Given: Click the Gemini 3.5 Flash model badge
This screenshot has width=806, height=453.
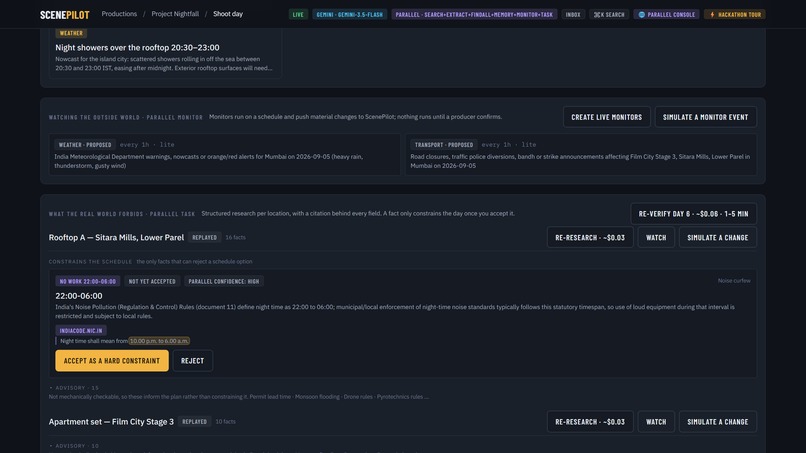Looking at the screenshot, I should [x=350, y=14].
